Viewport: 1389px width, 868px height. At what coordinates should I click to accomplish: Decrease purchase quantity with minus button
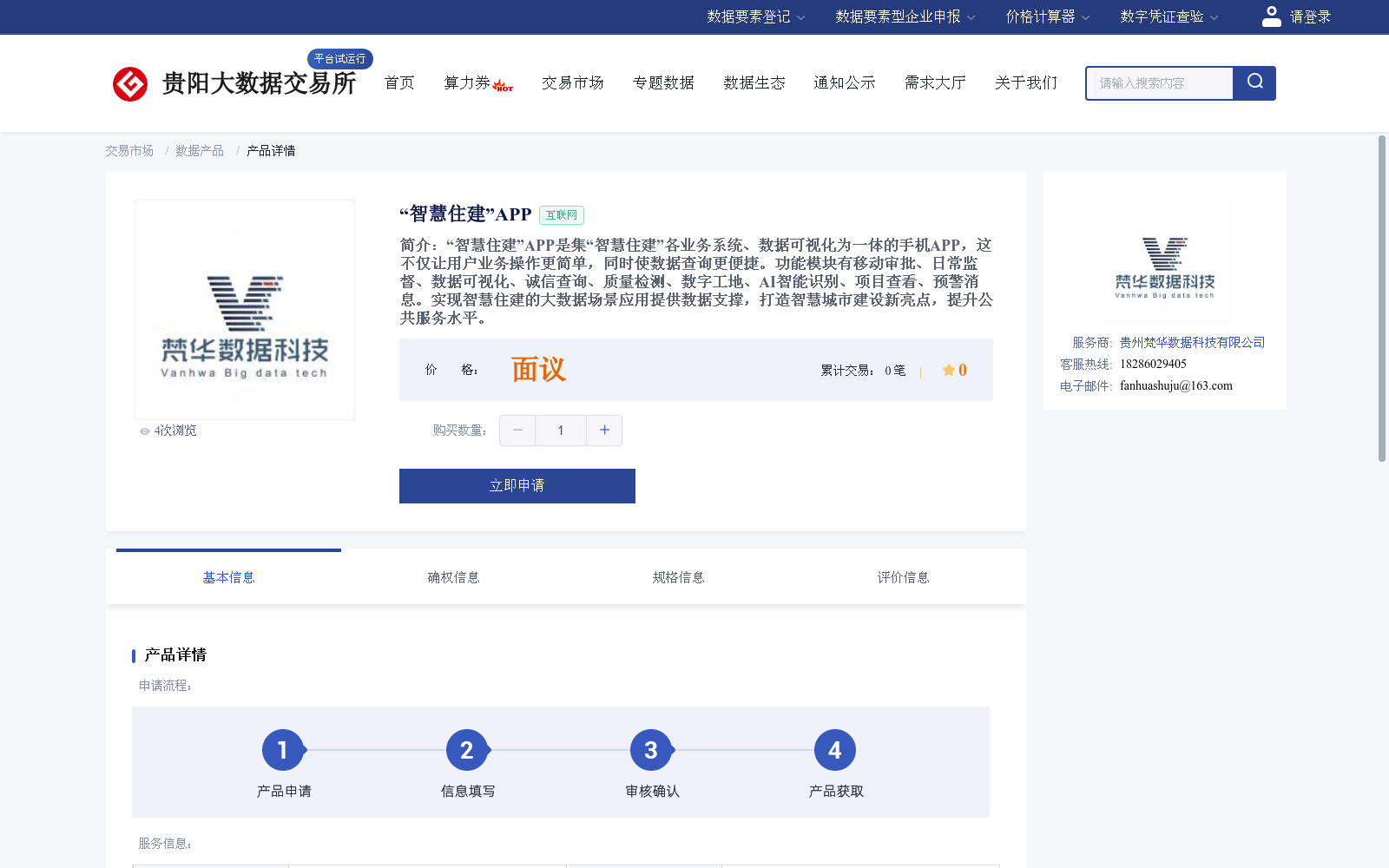[517, 431]
